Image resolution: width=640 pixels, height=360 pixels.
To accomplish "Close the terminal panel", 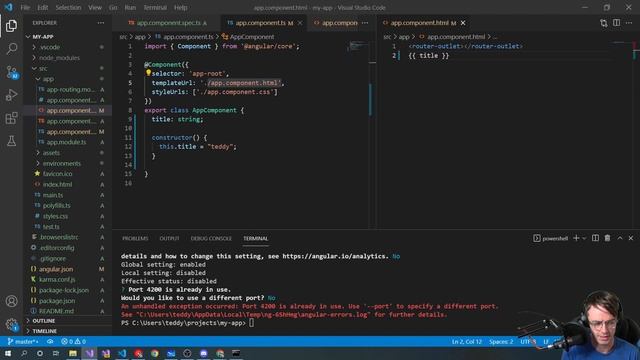I will click(631, 238).
